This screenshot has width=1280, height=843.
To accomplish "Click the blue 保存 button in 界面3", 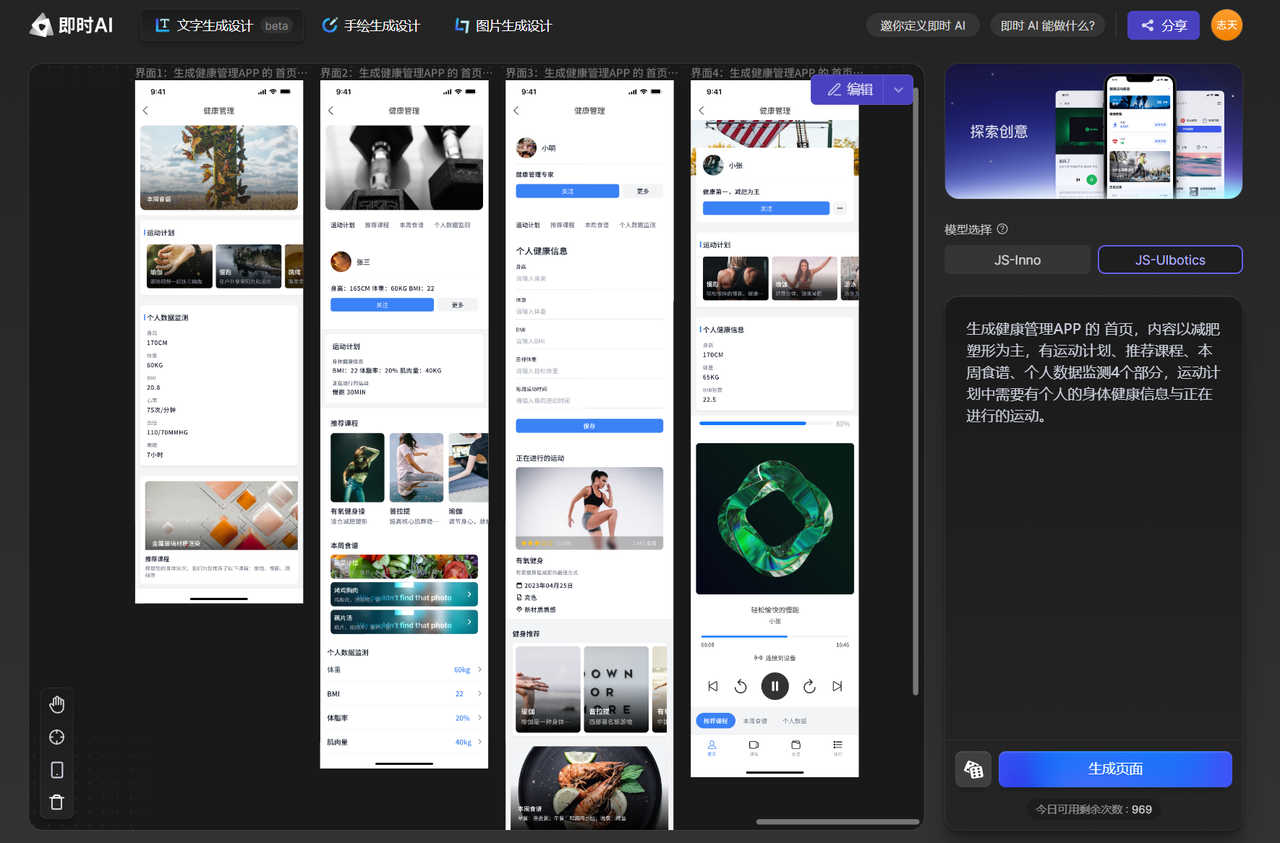I will (589, 426).
